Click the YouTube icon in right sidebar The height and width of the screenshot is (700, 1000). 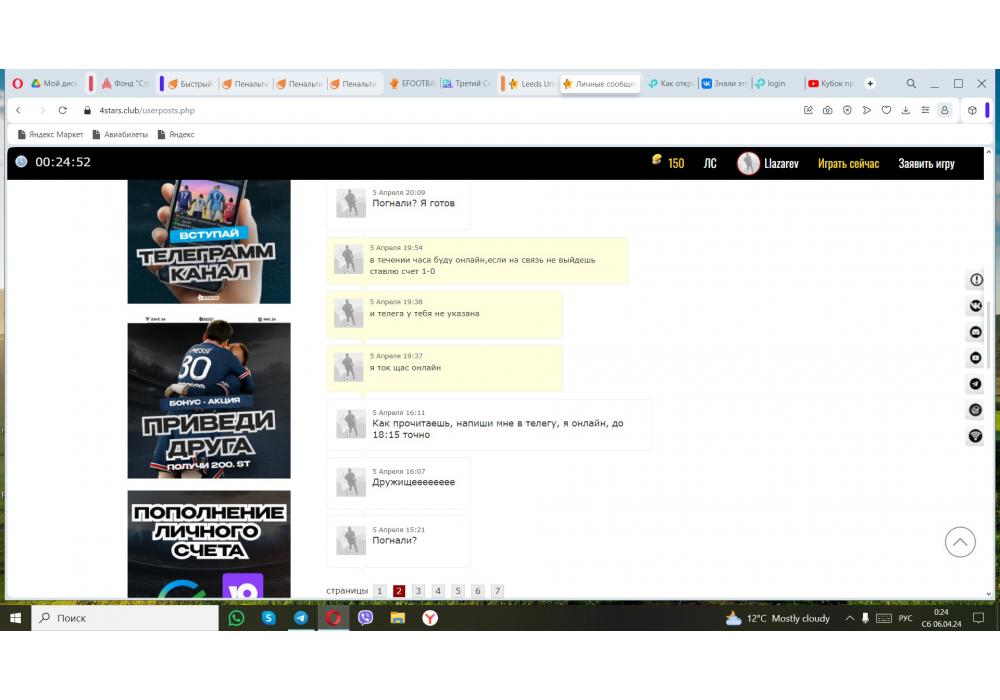pos(975,358)
